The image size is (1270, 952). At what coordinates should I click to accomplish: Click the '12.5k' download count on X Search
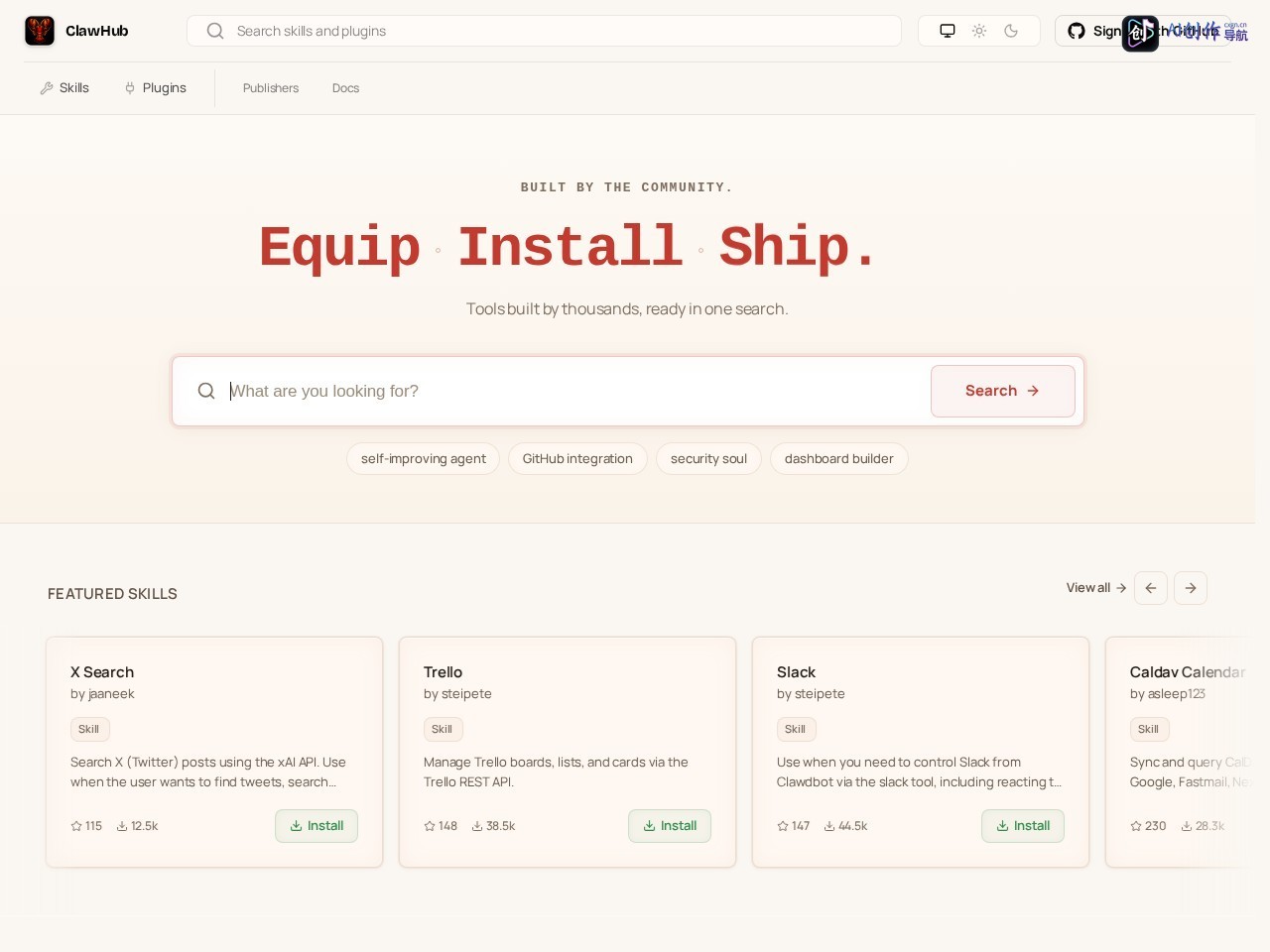tap(145, 826)
